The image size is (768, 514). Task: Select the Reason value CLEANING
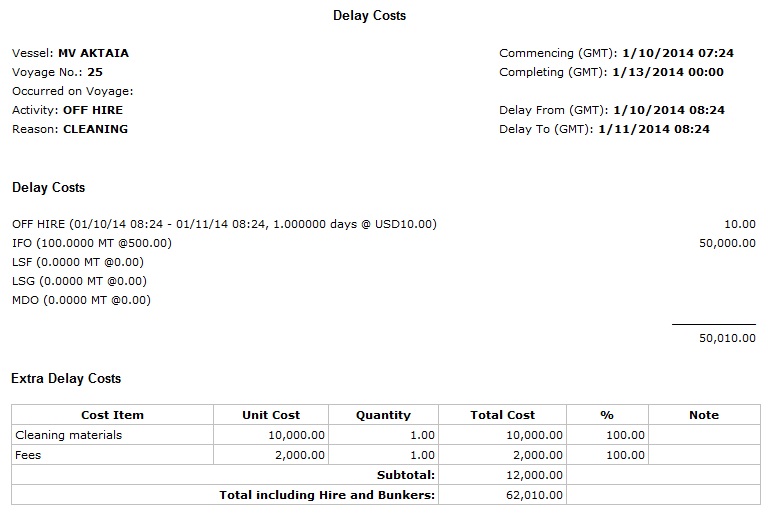(95, 129)
